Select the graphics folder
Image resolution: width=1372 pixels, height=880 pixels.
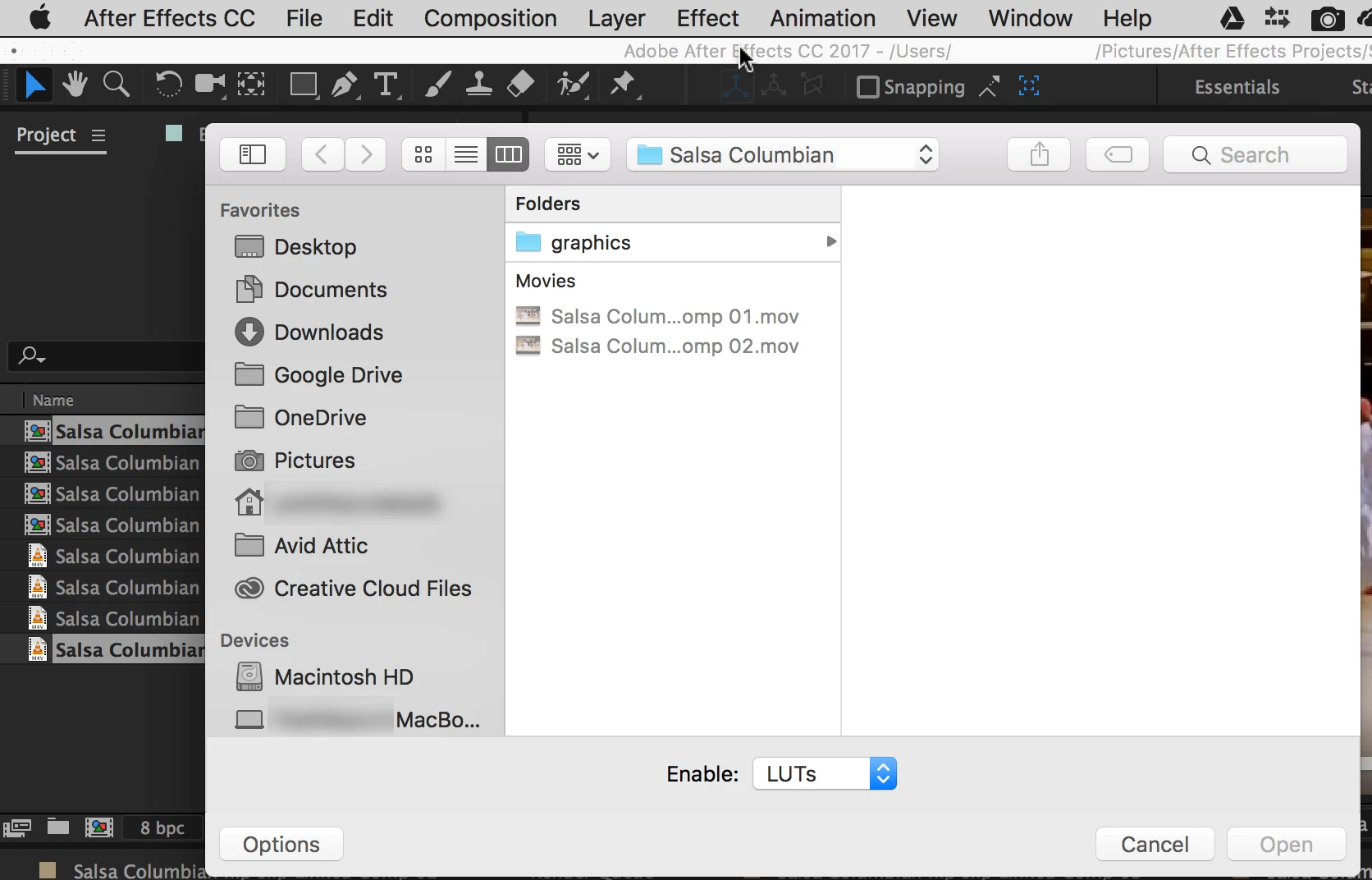click(673, 242)
